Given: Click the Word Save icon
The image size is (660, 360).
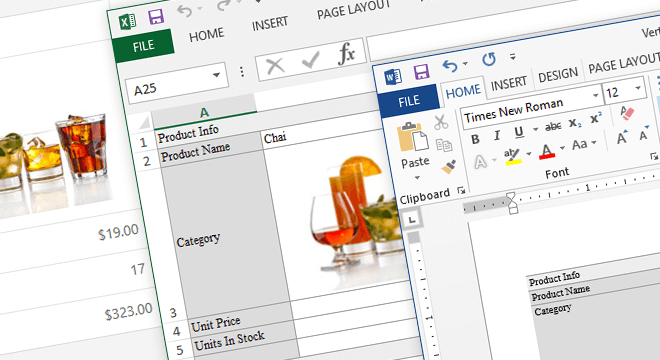Looking at the screenshot, I should (x=421, y=72).
